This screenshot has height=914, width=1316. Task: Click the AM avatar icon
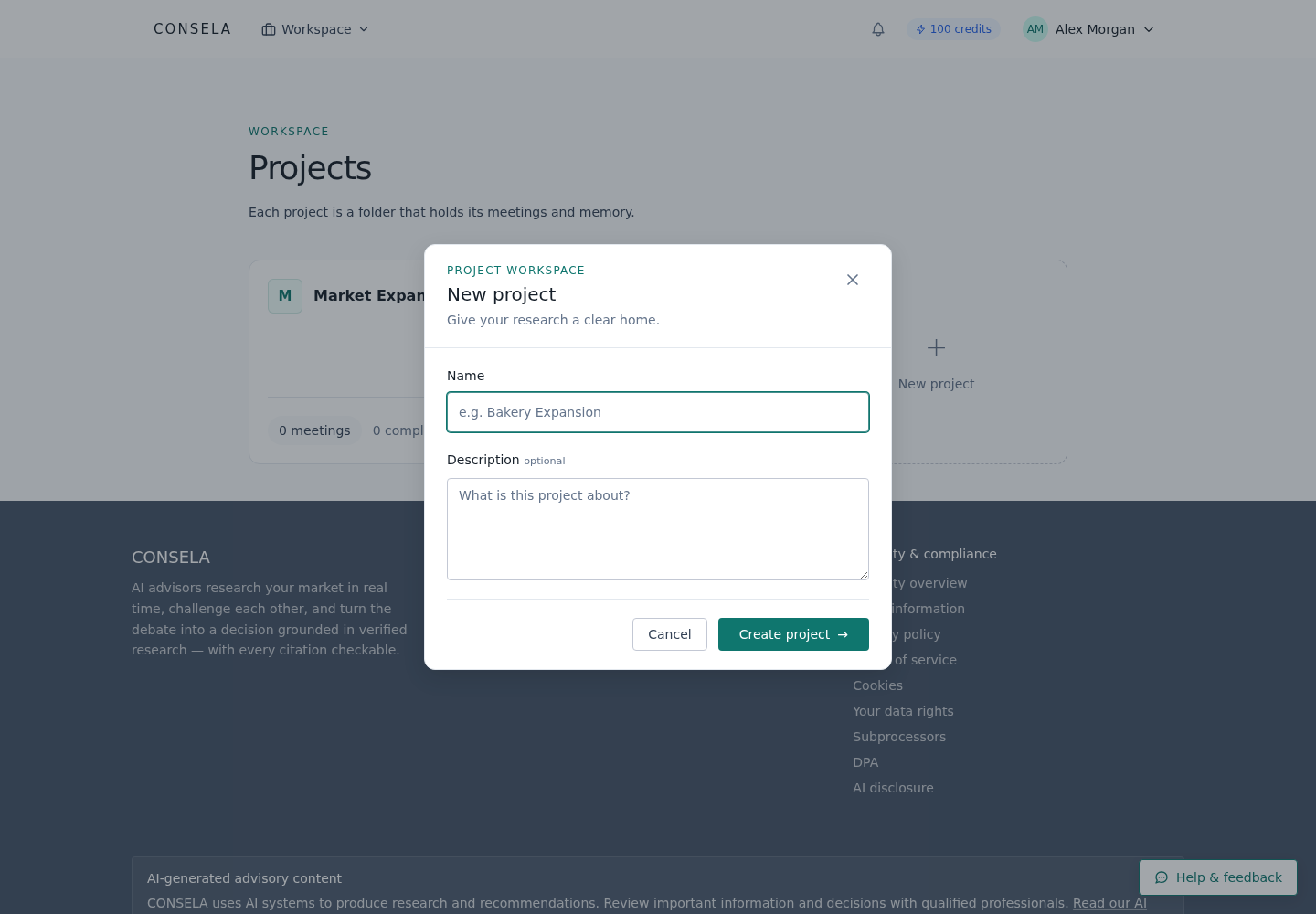coord(1035,29)
